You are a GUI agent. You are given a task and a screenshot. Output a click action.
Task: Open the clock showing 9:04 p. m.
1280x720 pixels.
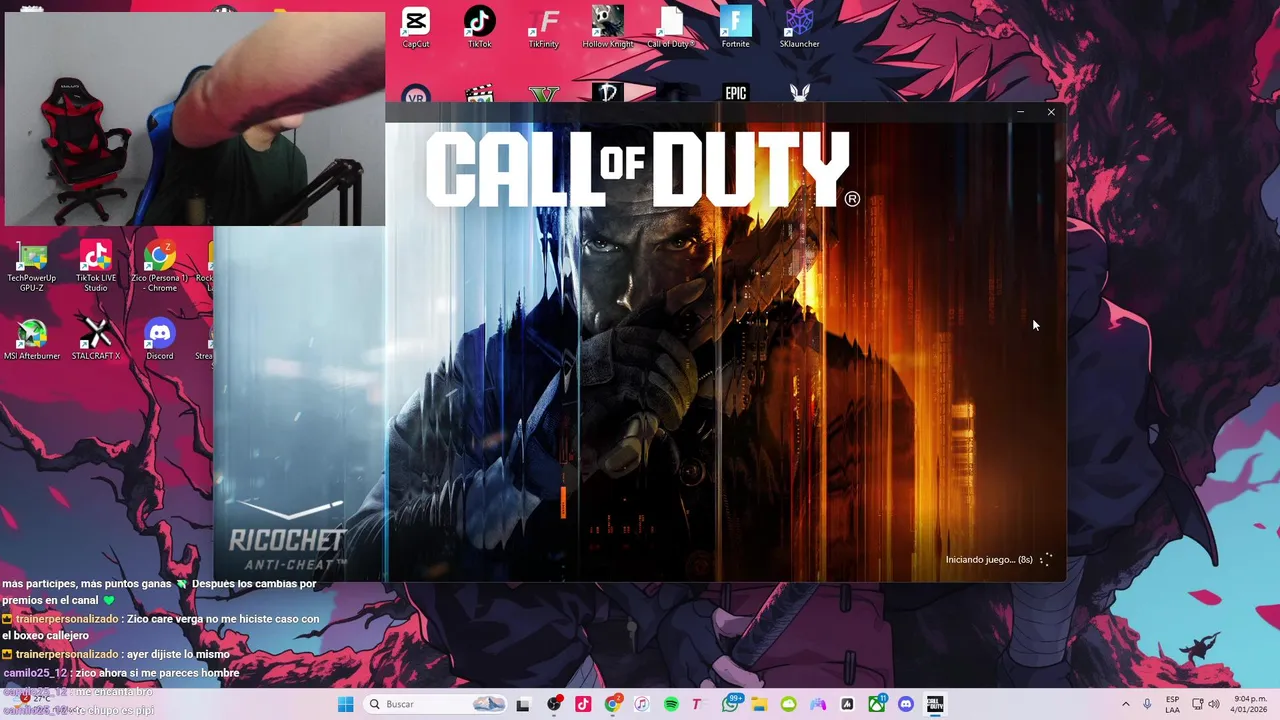(x=1249, y=704)
